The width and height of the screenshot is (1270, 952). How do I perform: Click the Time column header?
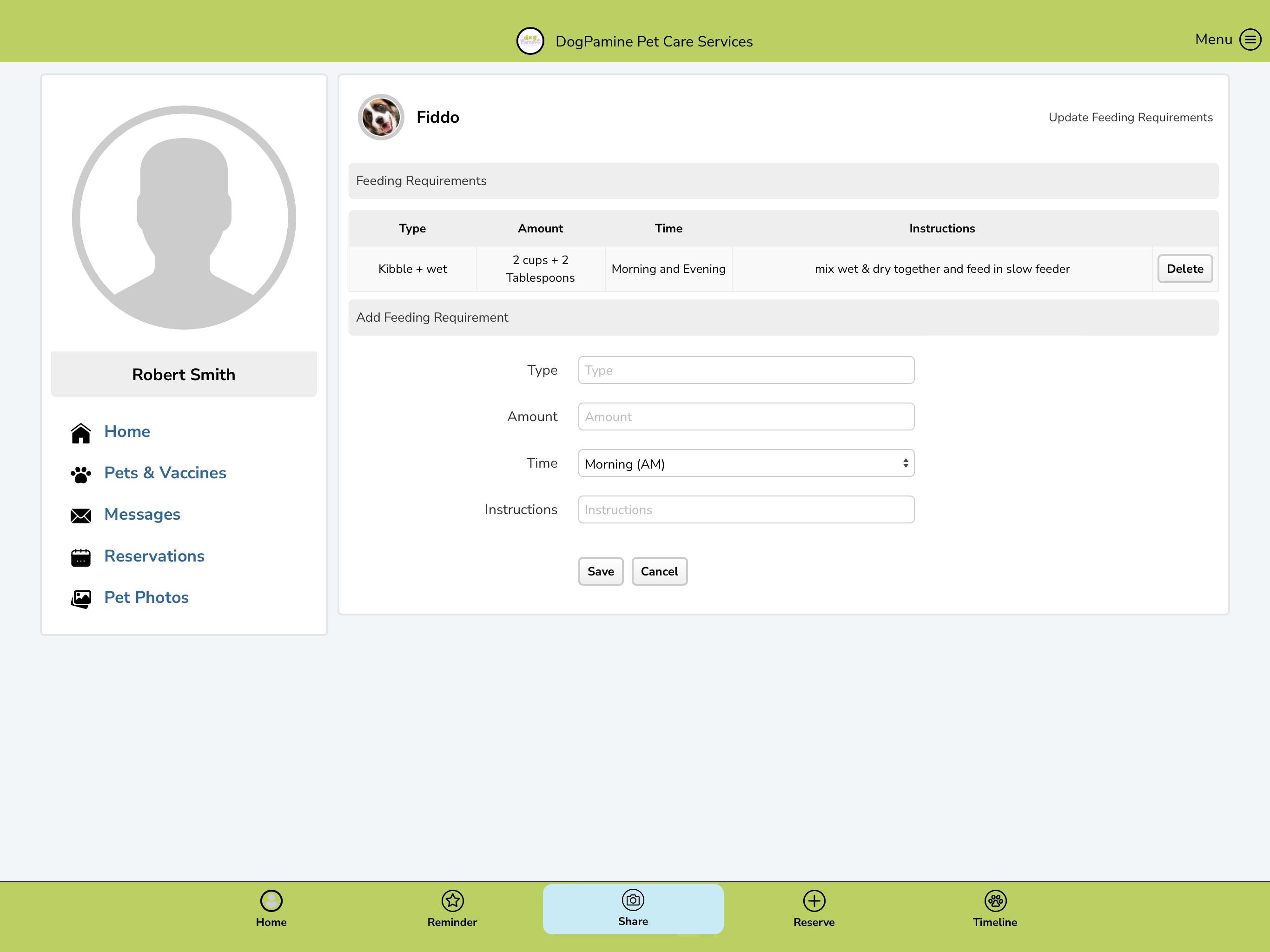pyautogui.click(x=668, y=229)
